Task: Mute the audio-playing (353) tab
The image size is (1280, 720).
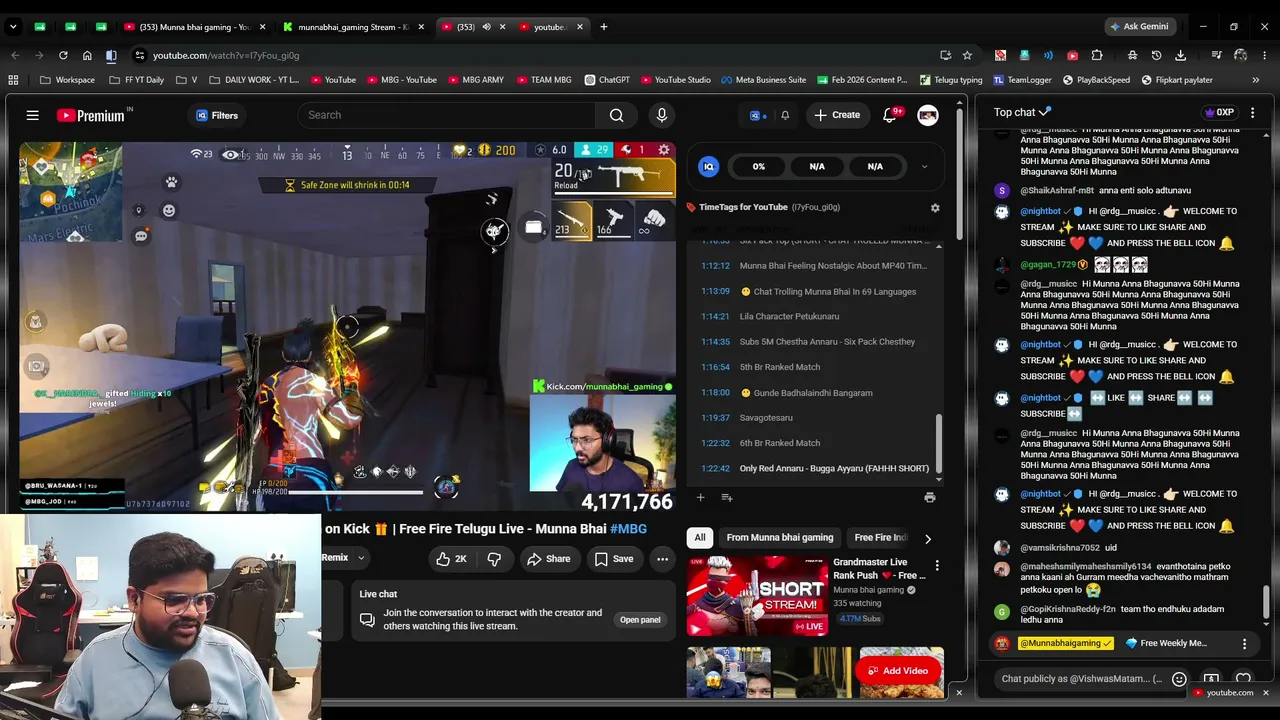Action: pyautogui.click(x=486, y=27)
